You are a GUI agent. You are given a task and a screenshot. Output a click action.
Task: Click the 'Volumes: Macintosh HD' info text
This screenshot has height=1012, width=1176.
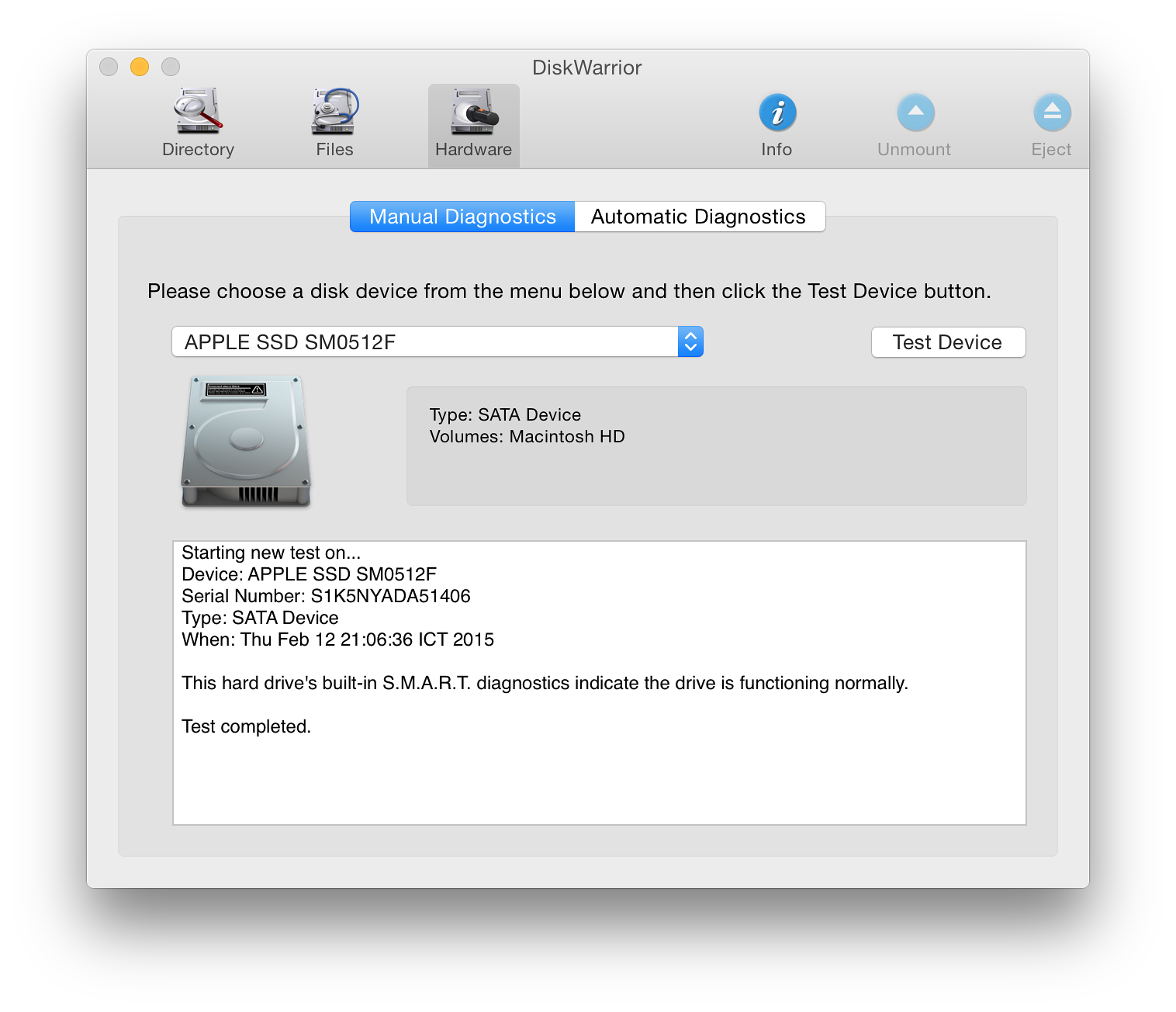(527, 437)
